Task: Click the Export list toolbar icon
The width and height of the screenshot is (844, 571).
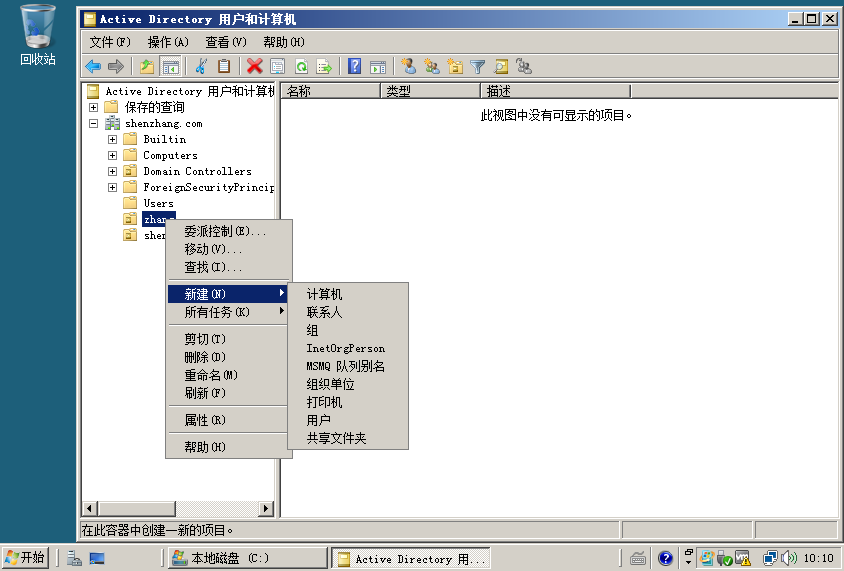Action: pos(323,67)
